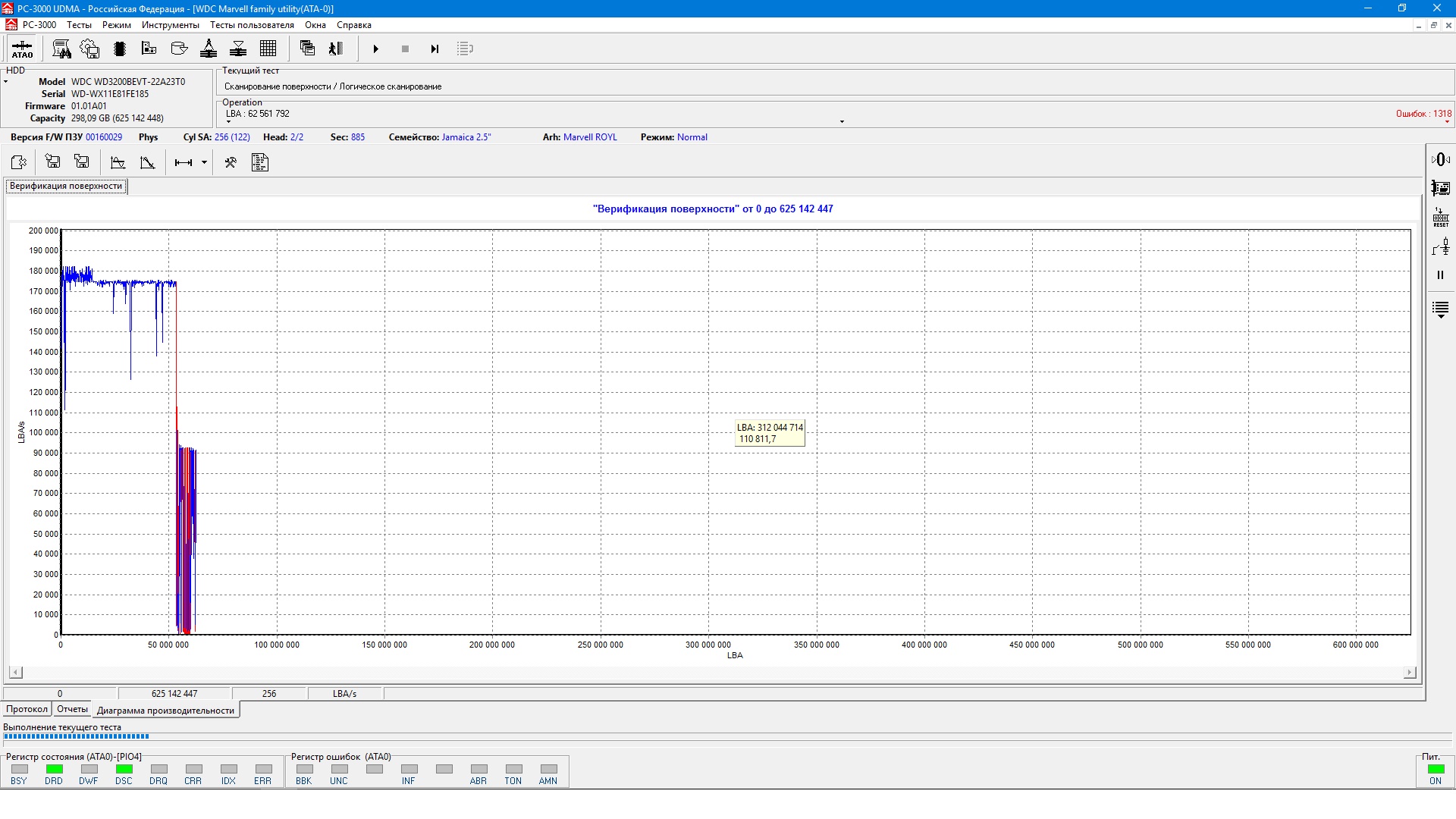Select the Верификация поверхности tab
This screenshot has width=1456, height=819.
point(66,186)
